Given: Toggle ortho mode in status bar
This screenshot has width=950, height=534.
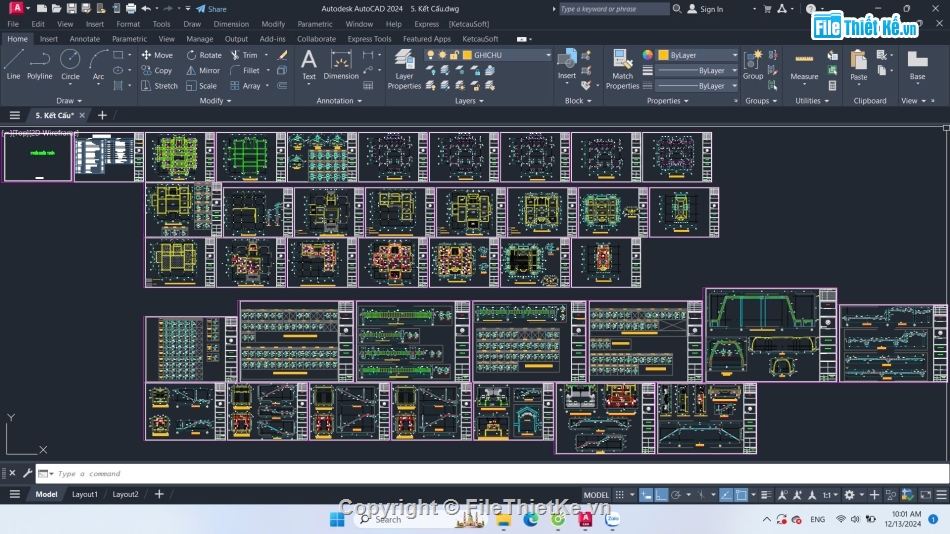Looking at the screenshot, I should click(x=661, y=495).
